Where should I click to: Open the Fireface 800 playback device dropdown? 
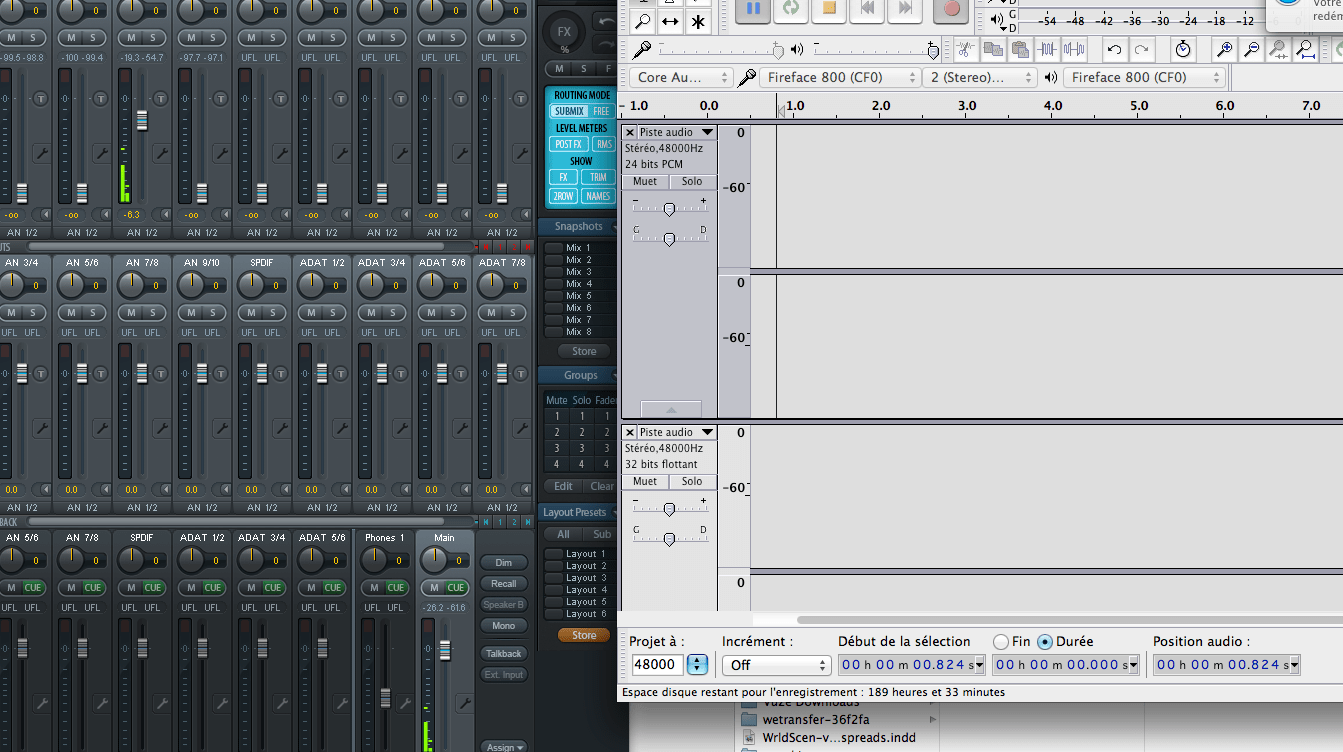coord(1144,77)
